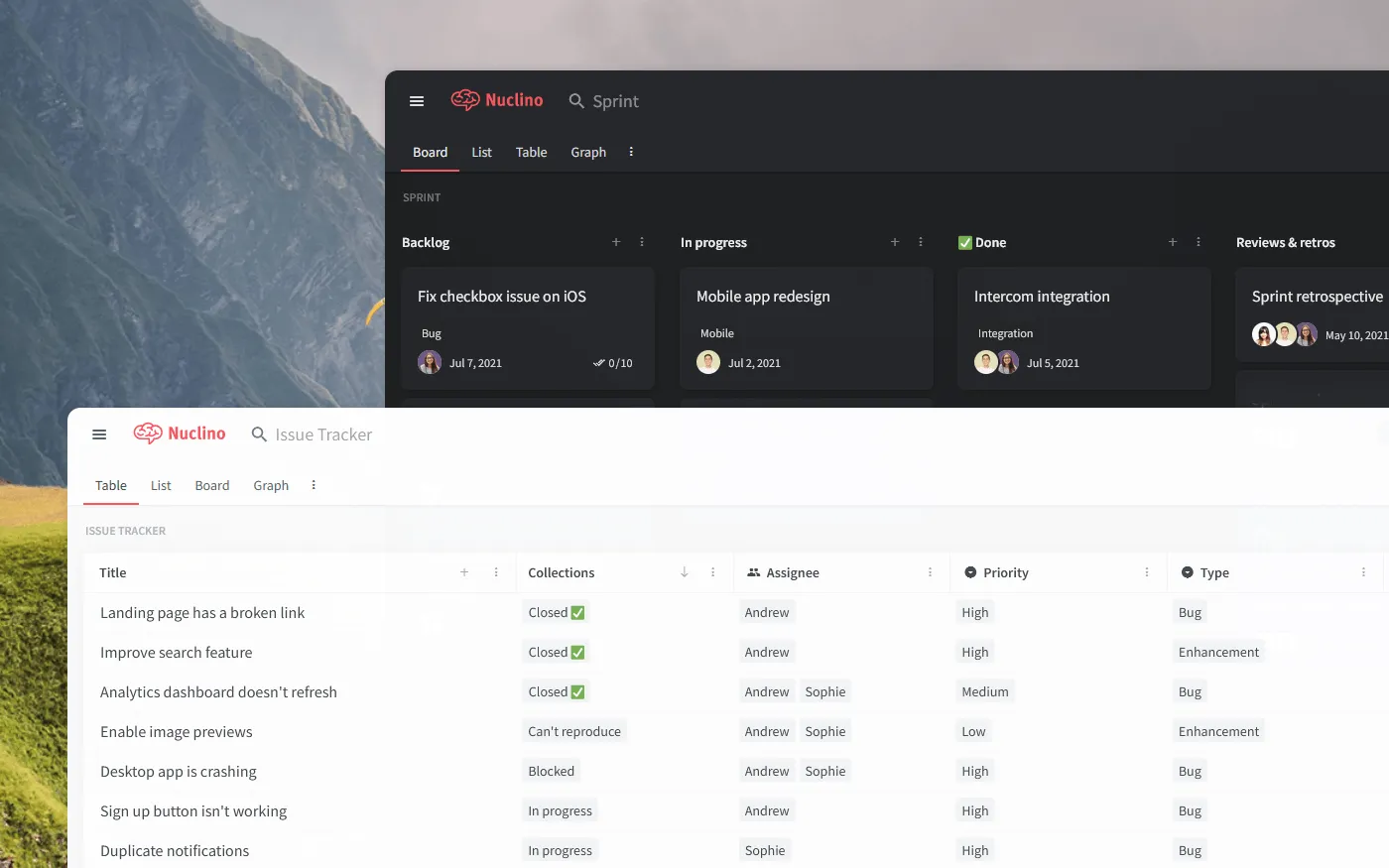Open 'Mobile app redesign' card
The height and width of the screenshot is (868, 1389).
pyautogui.click(x=807, y=328)
